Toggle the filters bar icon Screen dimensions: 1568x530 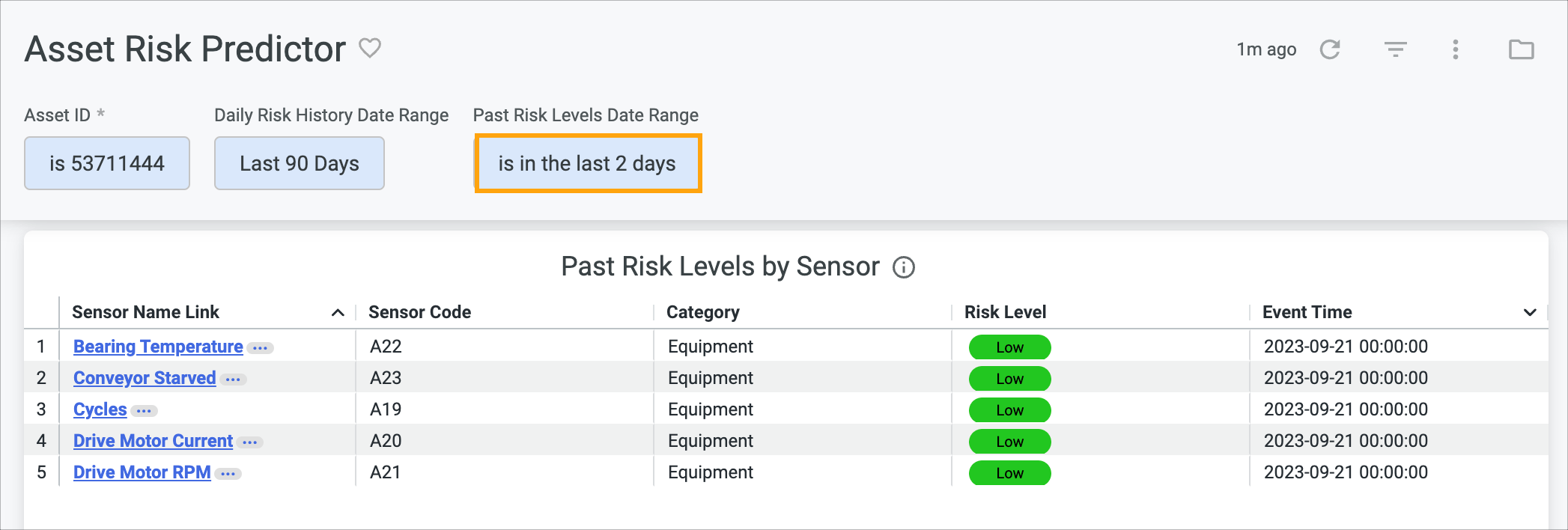(x=1396, y=49)
